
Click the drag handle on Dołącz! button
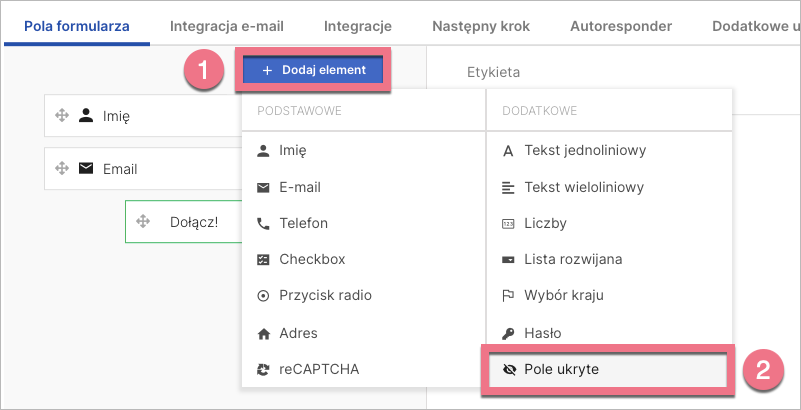click(x=142, y=222)
